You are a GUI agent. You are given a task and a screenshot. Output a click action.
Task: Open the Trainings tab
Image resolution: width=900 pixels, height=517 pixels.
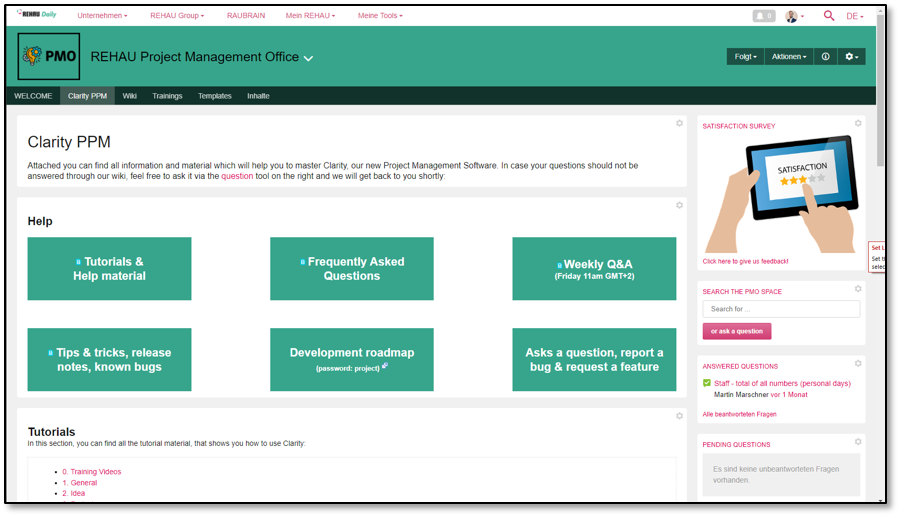167,96
